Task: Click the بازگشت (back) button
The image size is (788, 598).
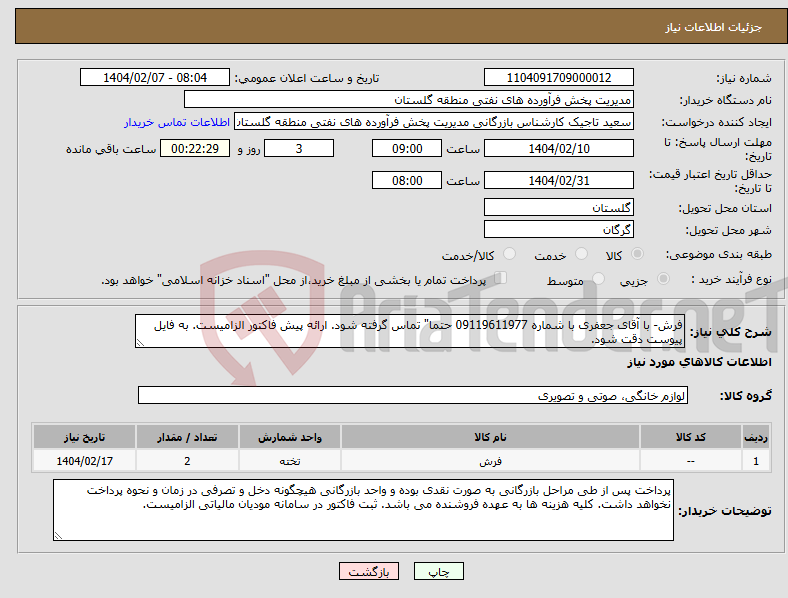Action: coord(369,571)
